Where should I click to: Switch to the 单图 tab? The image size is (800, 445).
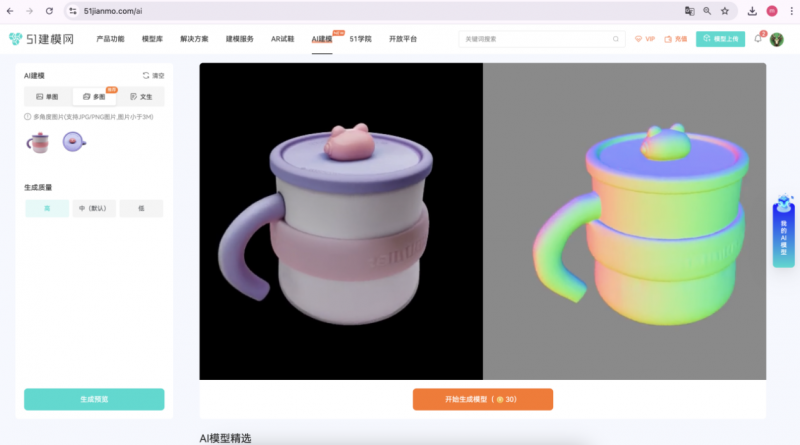point(47,97)
